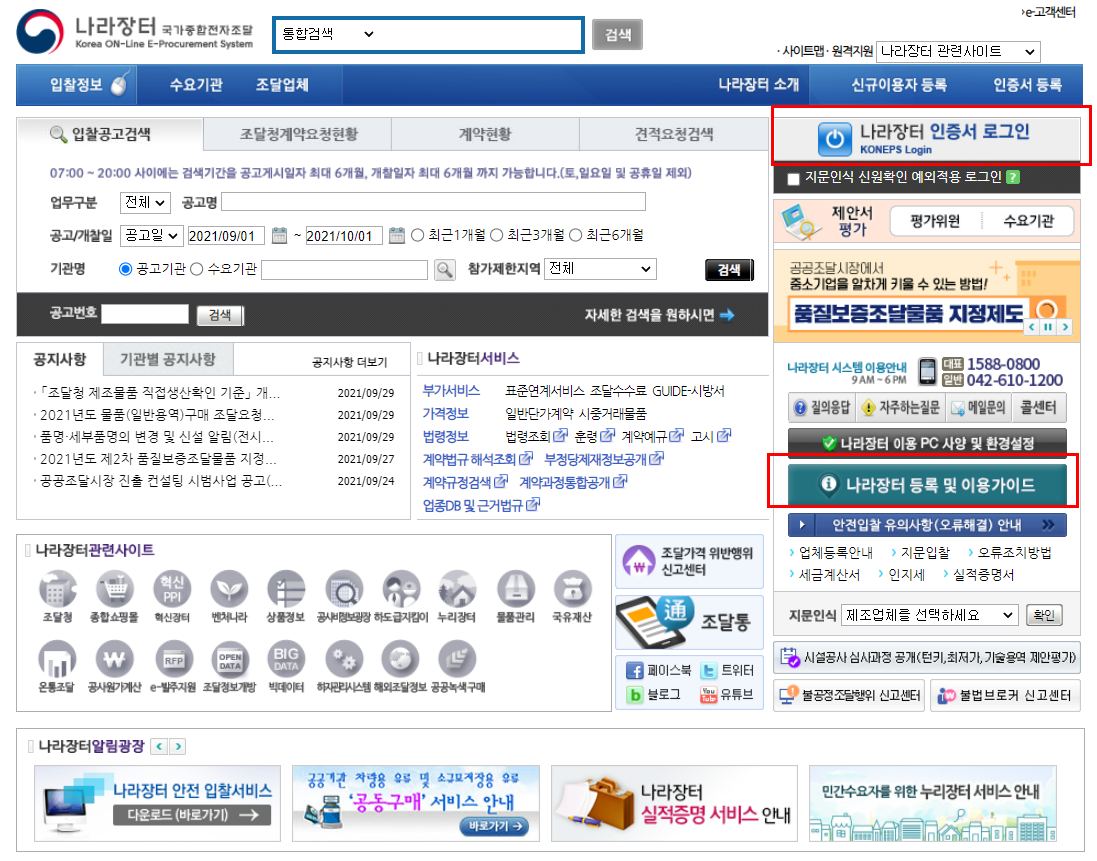Open 나라장터 안전 입찰서비스 download banner
The image size is (1097, 861).
pyautogui.click(x=157, y=803)
